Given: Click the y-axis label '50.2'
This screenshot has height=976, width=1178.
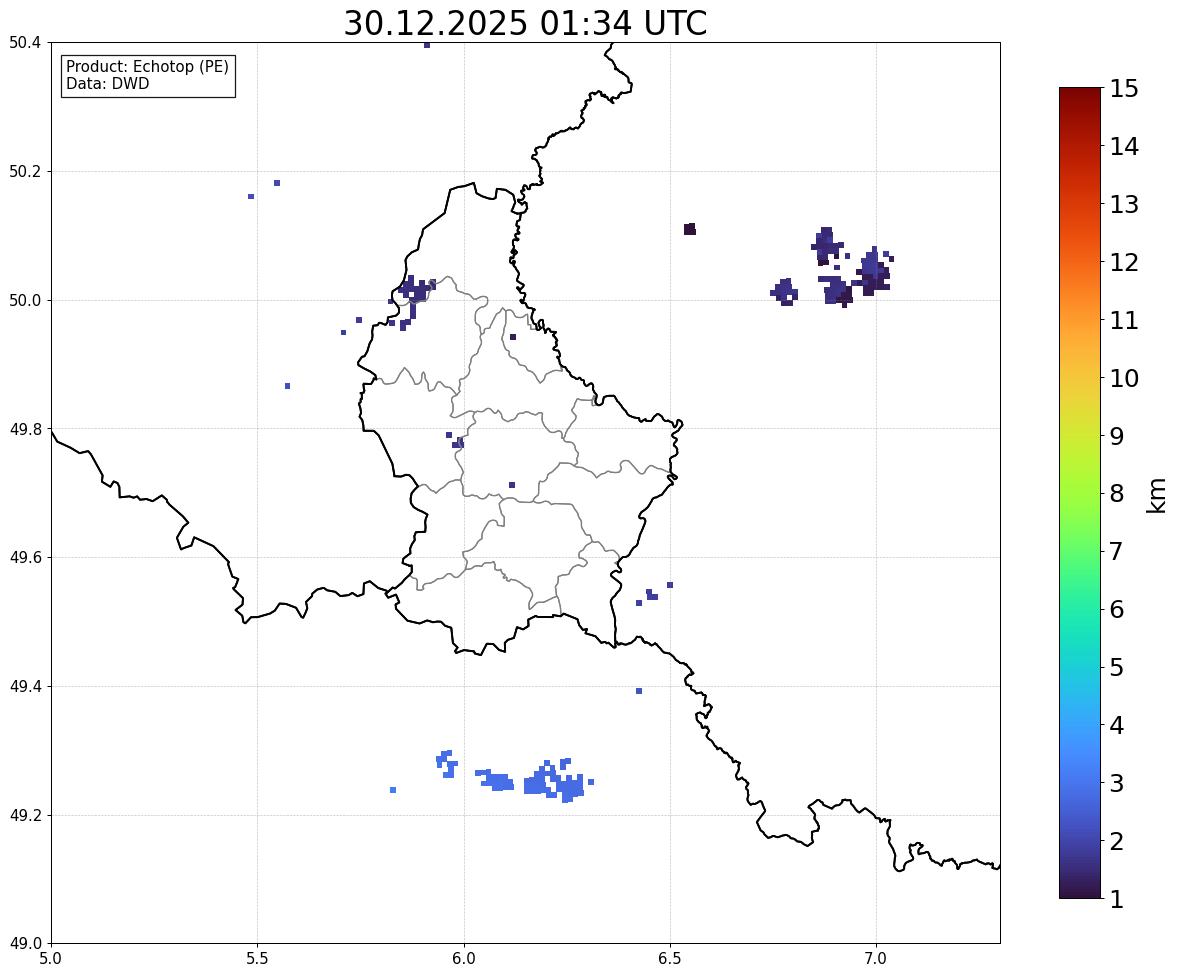Looking at the screenshot, I should click(25, 171).
